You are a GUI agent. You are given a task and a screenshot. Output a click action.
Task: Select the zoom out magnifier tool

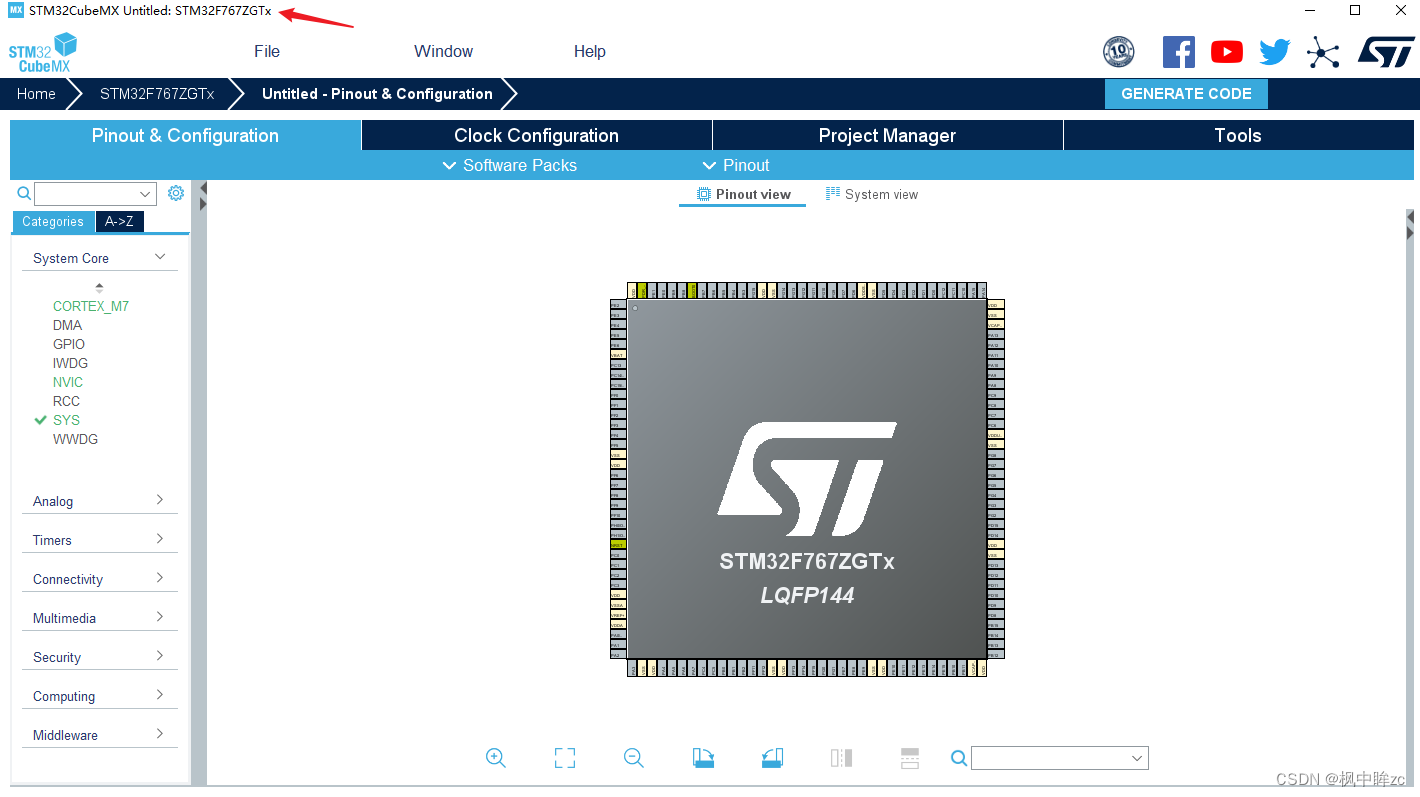click(633, 757)
